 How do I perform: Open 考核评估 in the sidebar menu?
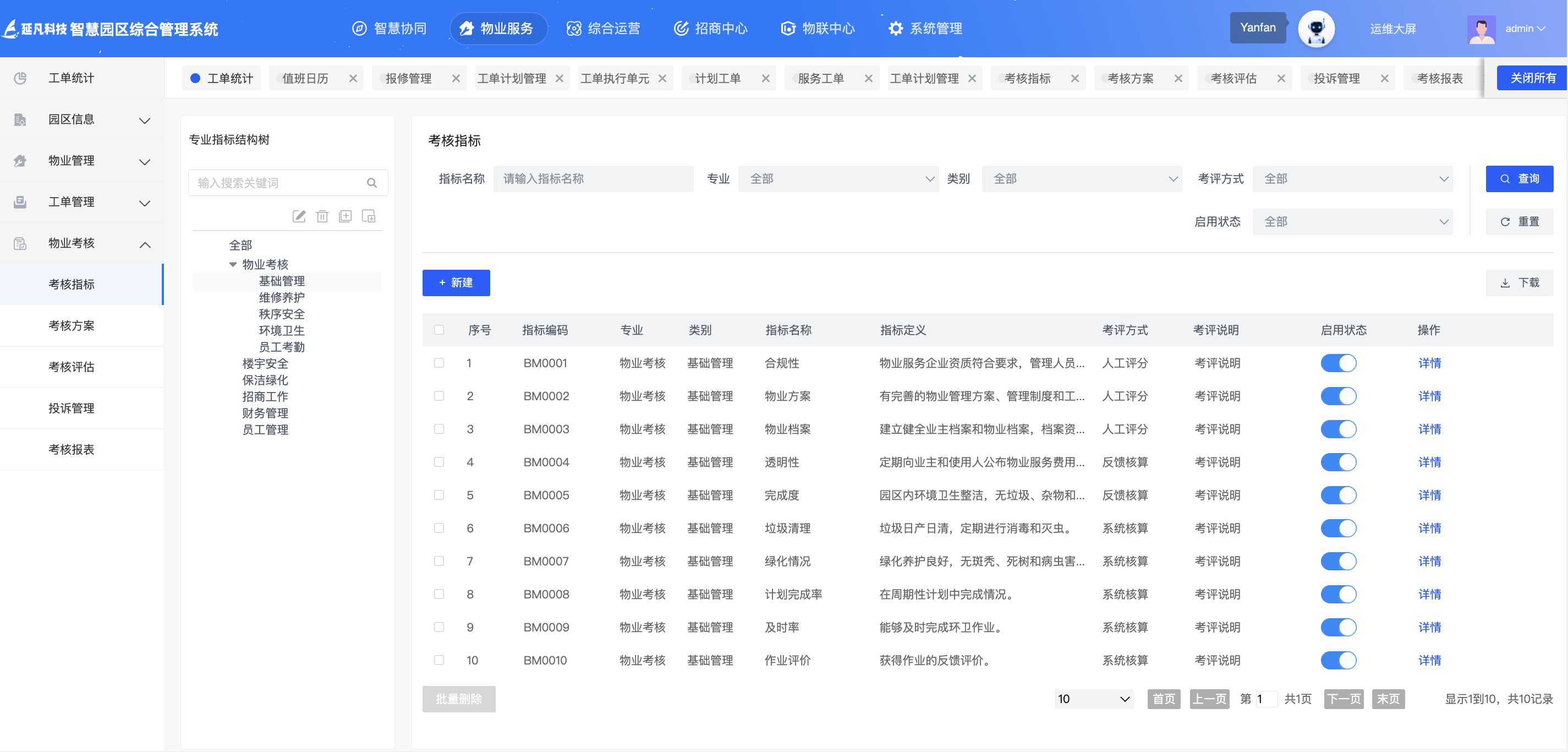pyautogui.click(x=71, y=367)
